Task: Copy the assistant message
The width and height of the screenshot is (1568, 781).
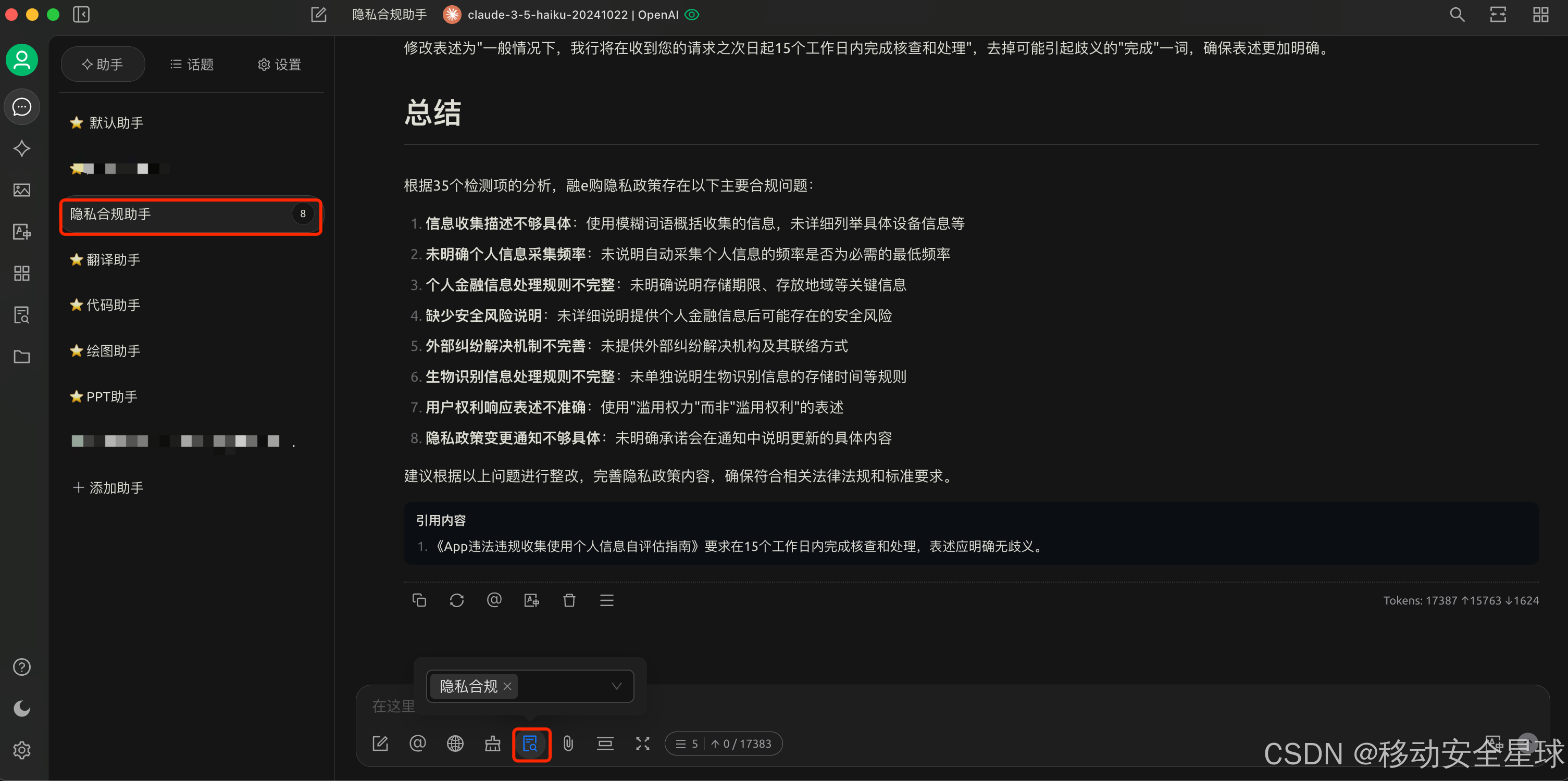Action: 419,600
